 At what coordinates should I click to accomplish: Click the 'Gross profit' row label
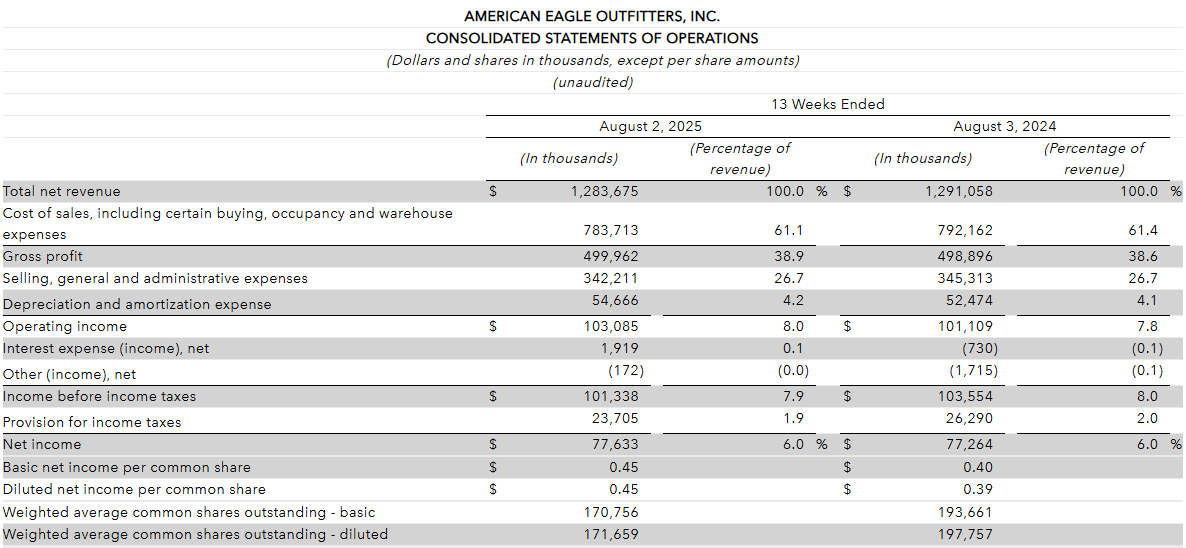[42, 256]
